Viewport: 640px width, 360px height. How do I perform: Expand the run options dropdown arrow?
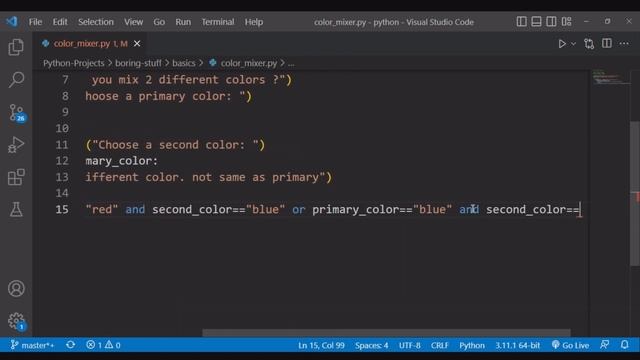point(573,44)
